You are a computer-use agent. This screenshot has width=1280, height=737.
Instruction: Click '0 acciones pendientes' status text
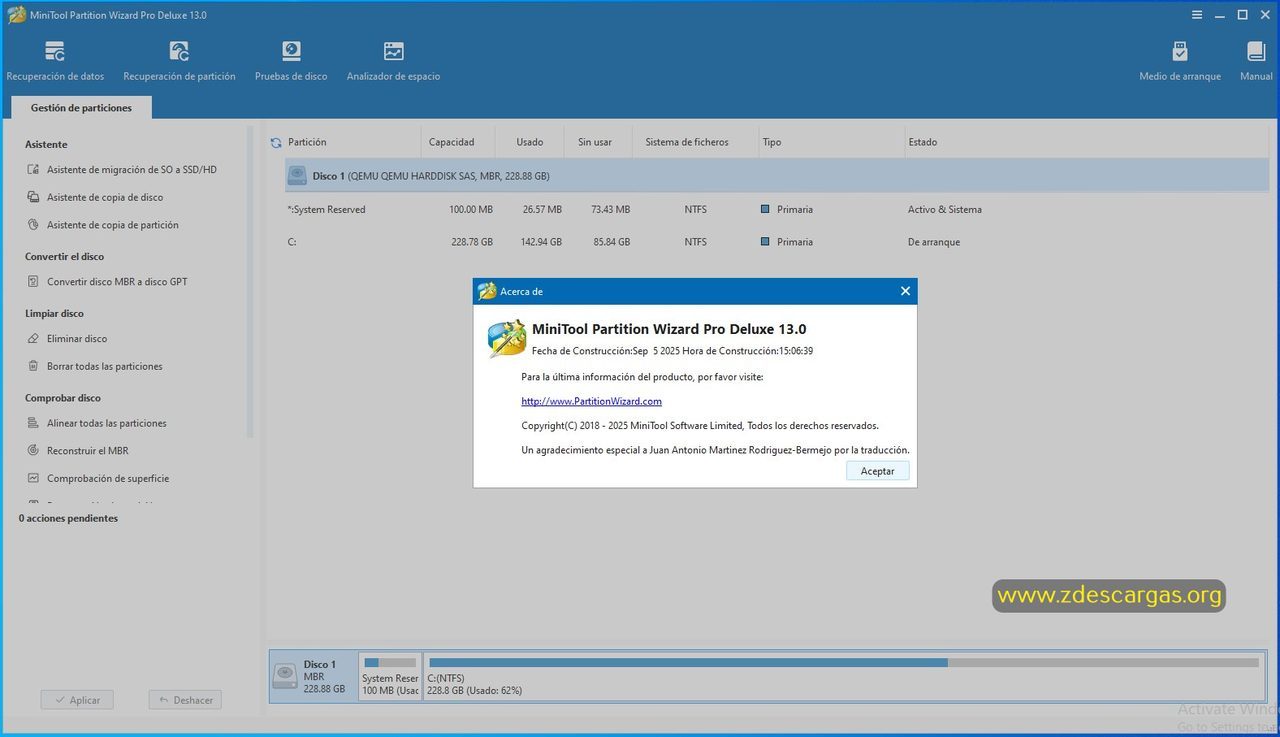[68, 518]
